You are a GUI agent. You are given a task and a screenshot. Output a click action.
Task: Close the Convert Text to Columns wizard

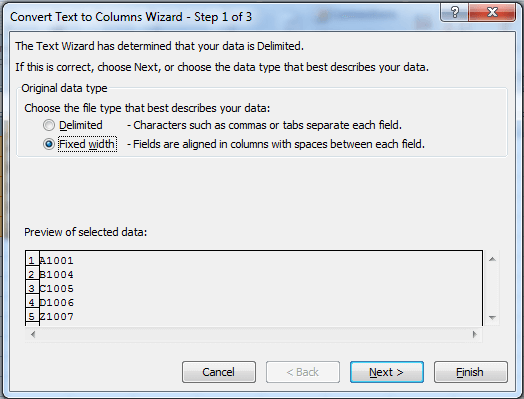pos(492,12)
